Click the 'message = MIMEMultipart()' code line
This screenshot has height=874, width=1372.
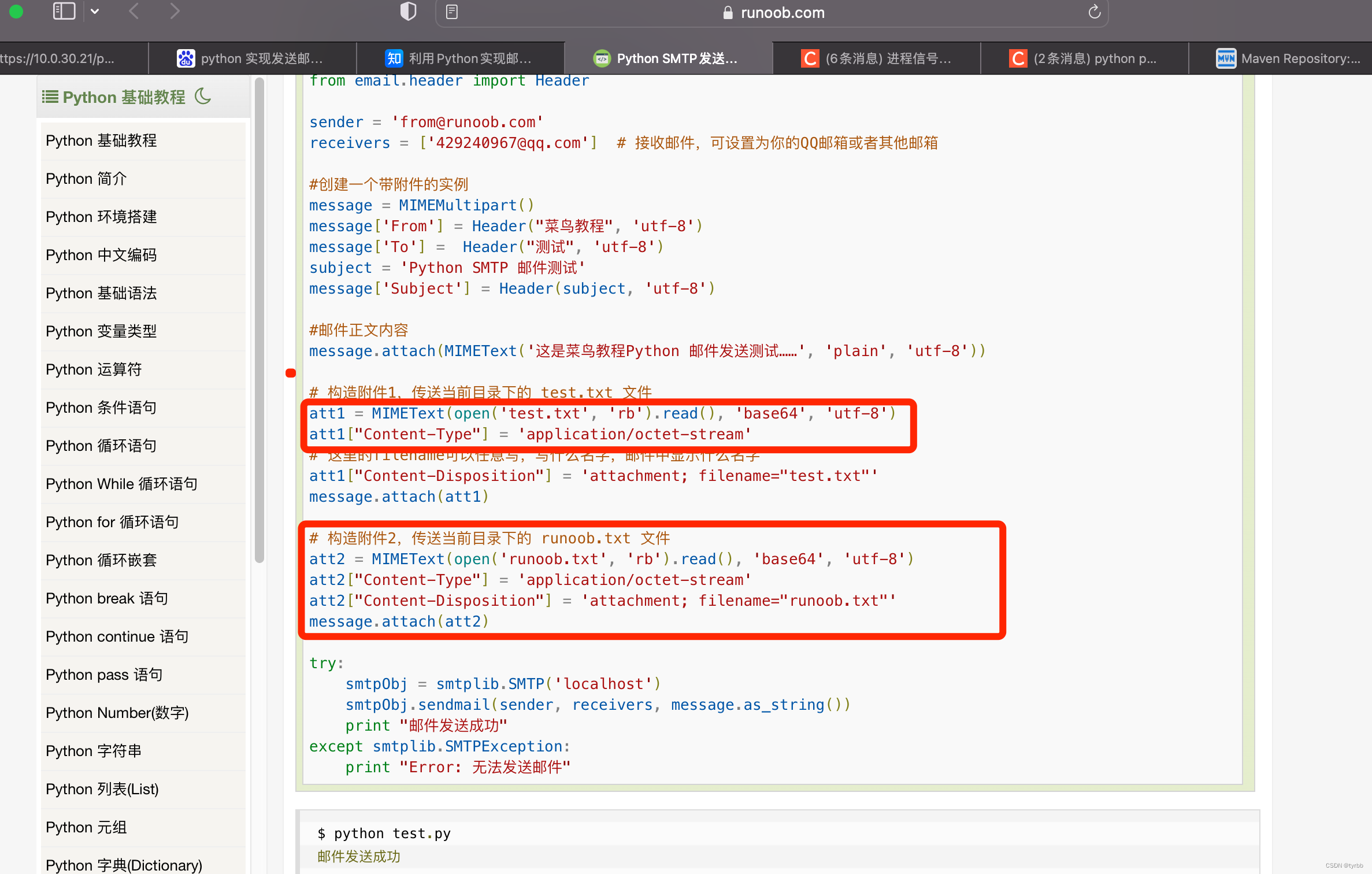pos(421,205)
